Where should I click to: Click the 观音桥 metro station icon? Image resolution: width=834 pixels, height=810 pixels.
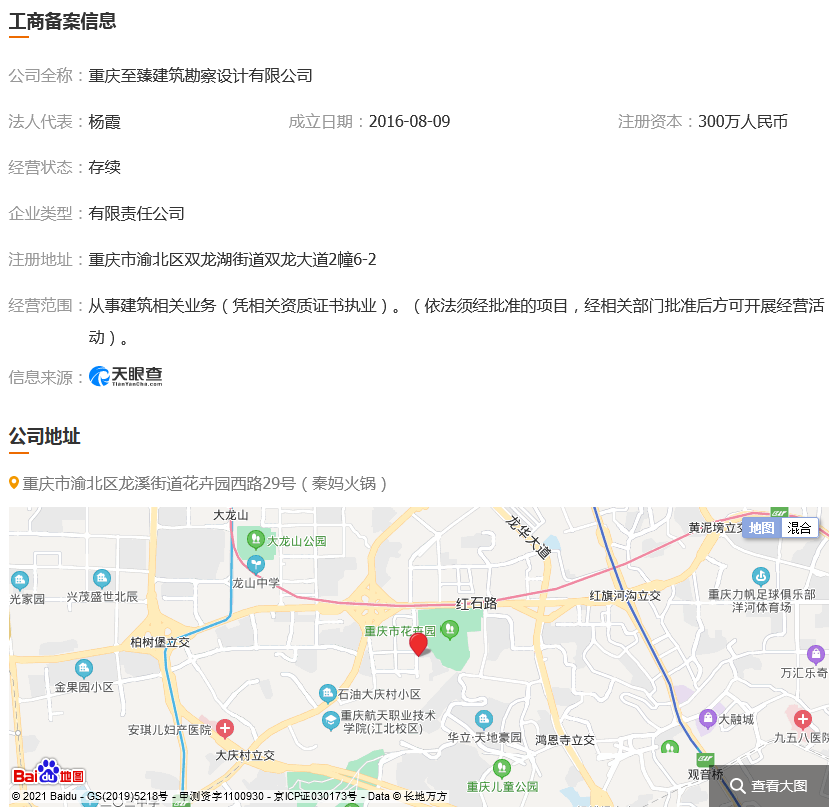pyautogui.click(x=705, y=759)
